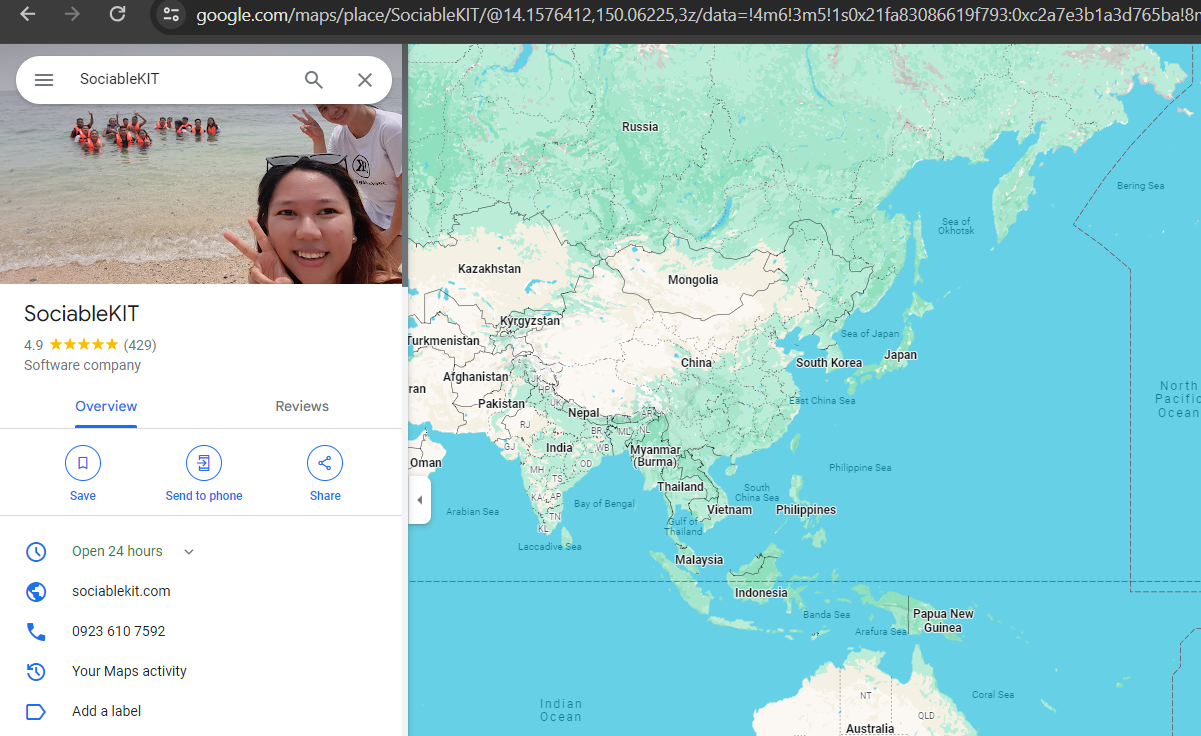Click Open 24 hours text

click(x=117, y=551)
